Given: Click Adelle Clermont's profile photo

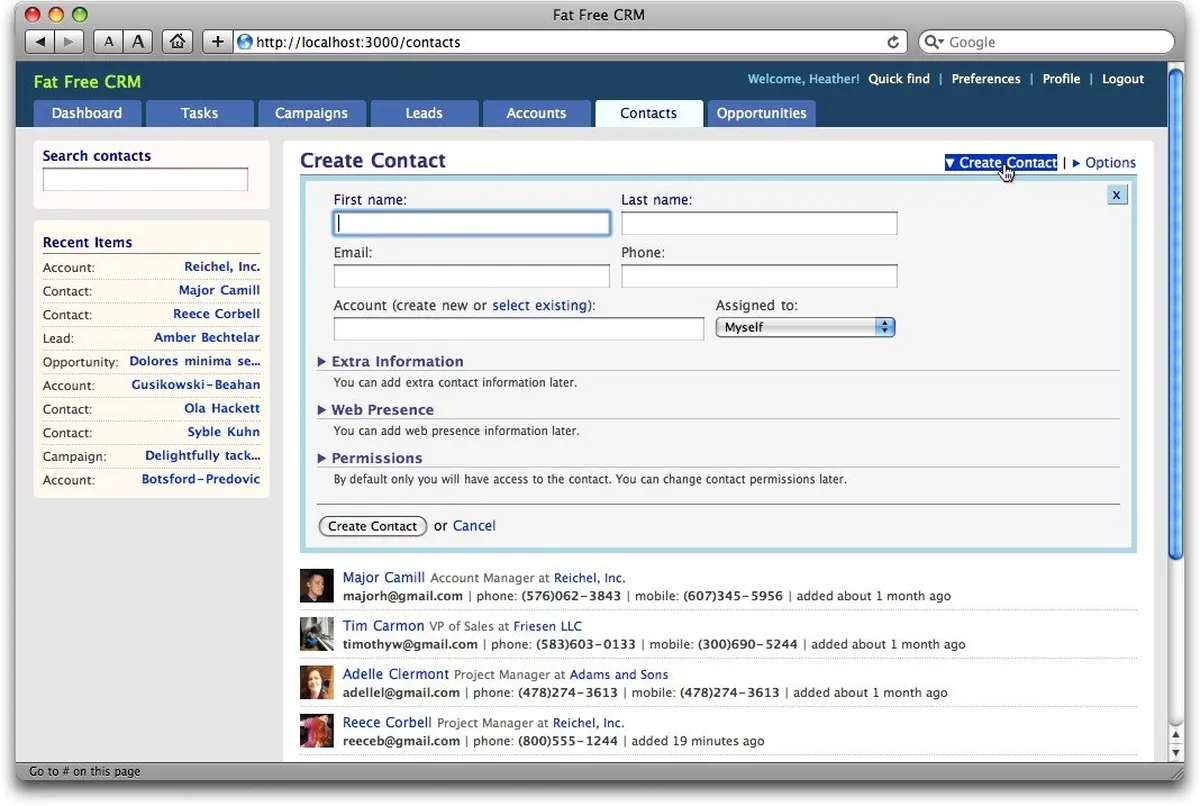Looking at the screenshot, I should [316, 683].
